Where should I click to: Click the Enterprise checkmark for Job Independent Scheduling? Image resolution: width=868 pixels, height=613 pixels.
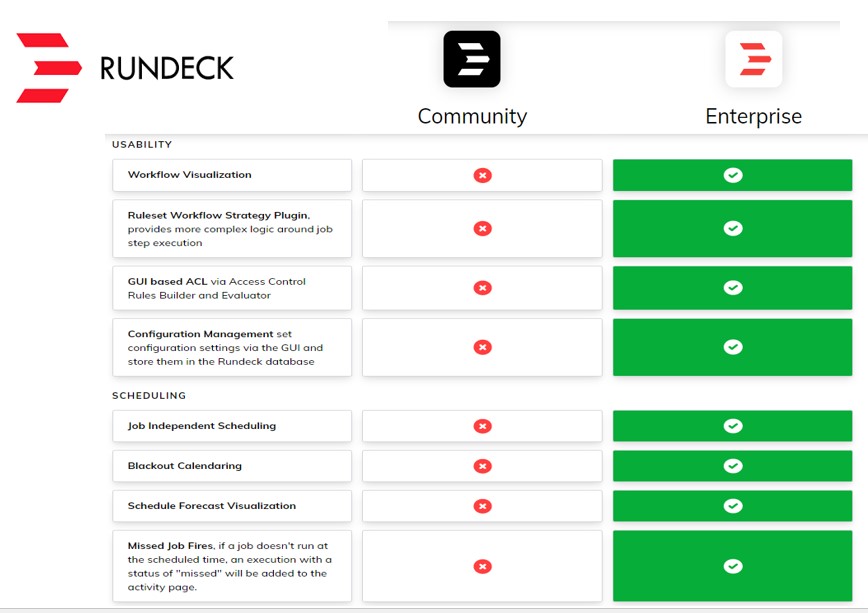[733, 426]
